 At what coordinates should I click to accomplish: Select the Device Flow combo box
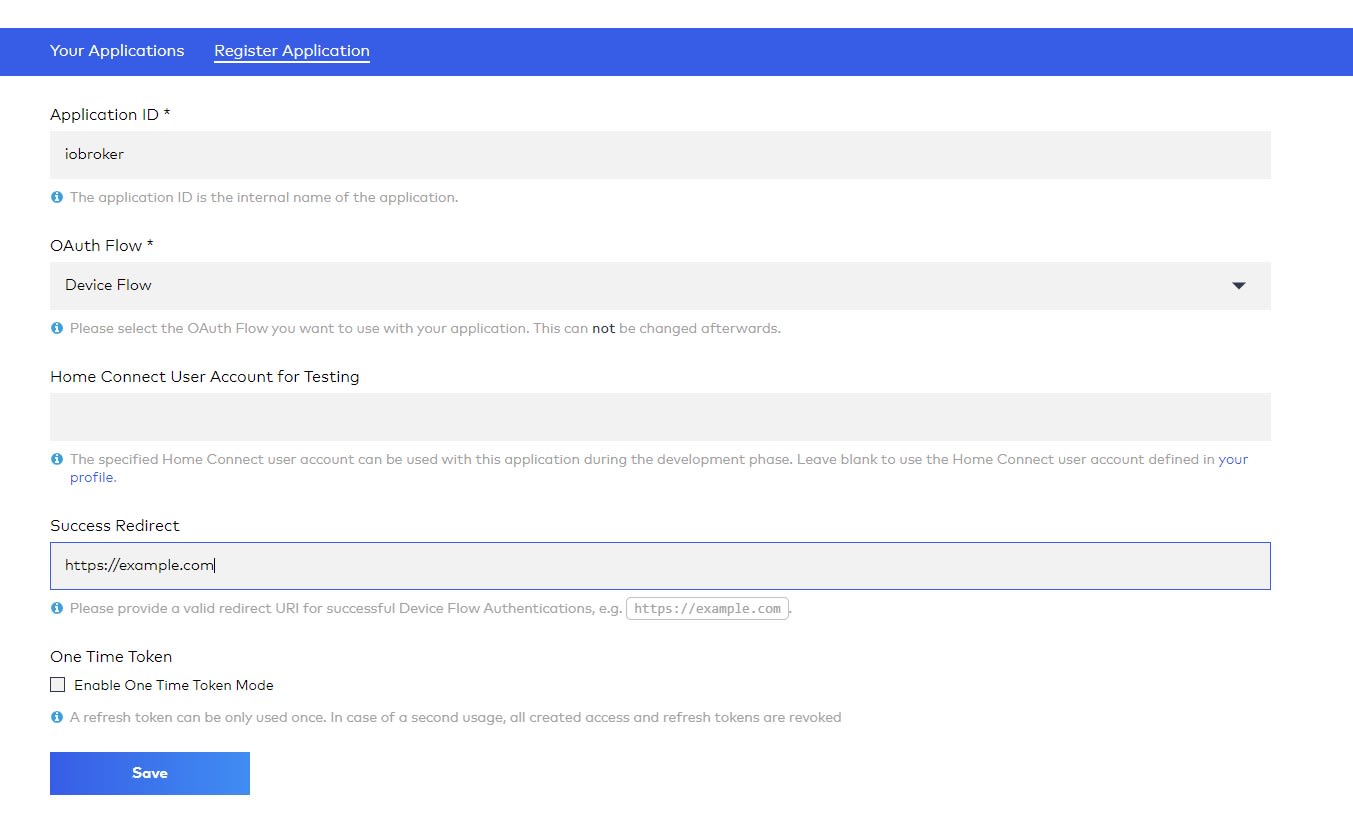(660, 285)
